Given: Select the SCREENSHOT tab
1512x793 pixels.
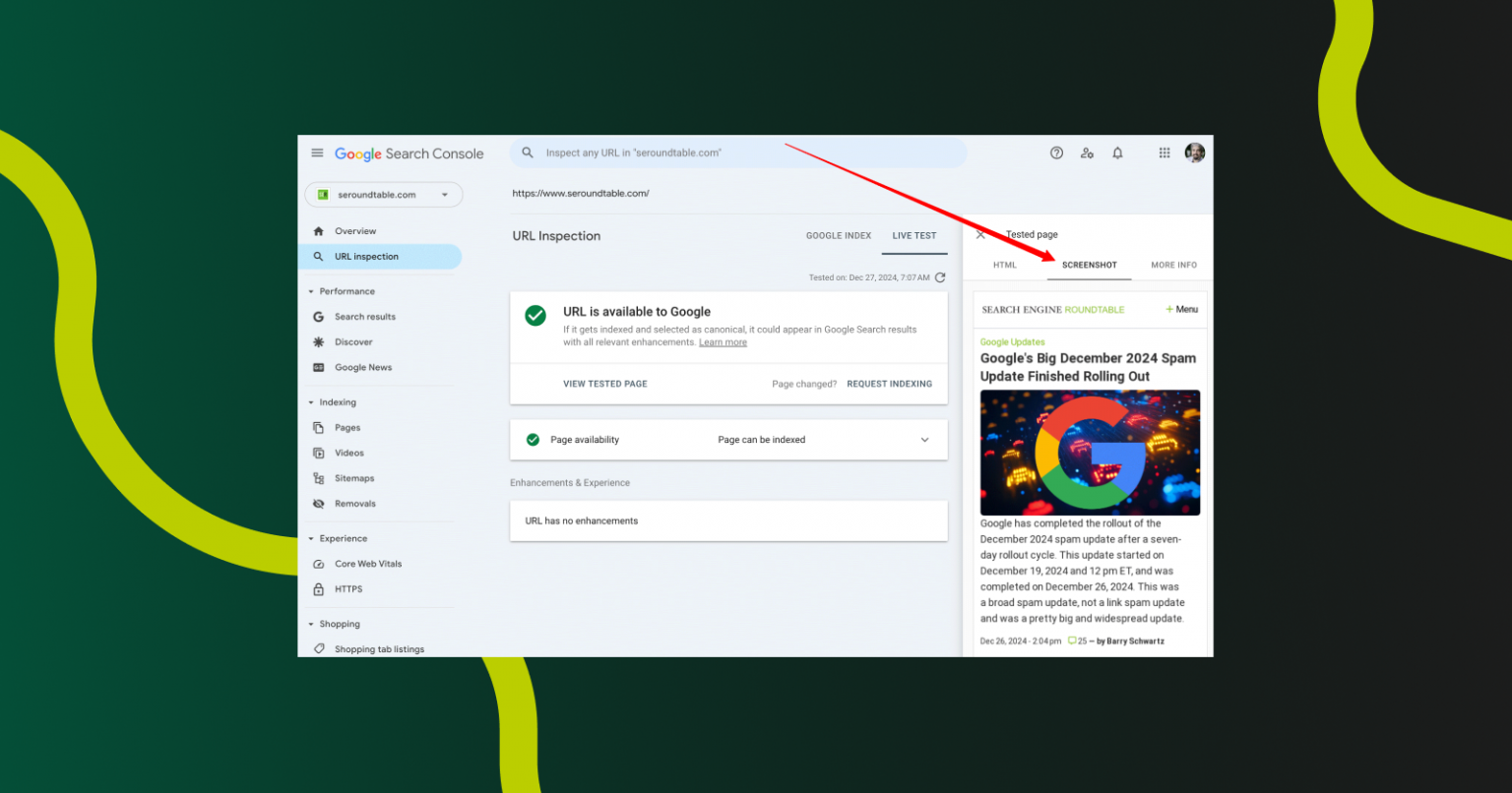Looking at the screenshot, I should [1090, 265].
